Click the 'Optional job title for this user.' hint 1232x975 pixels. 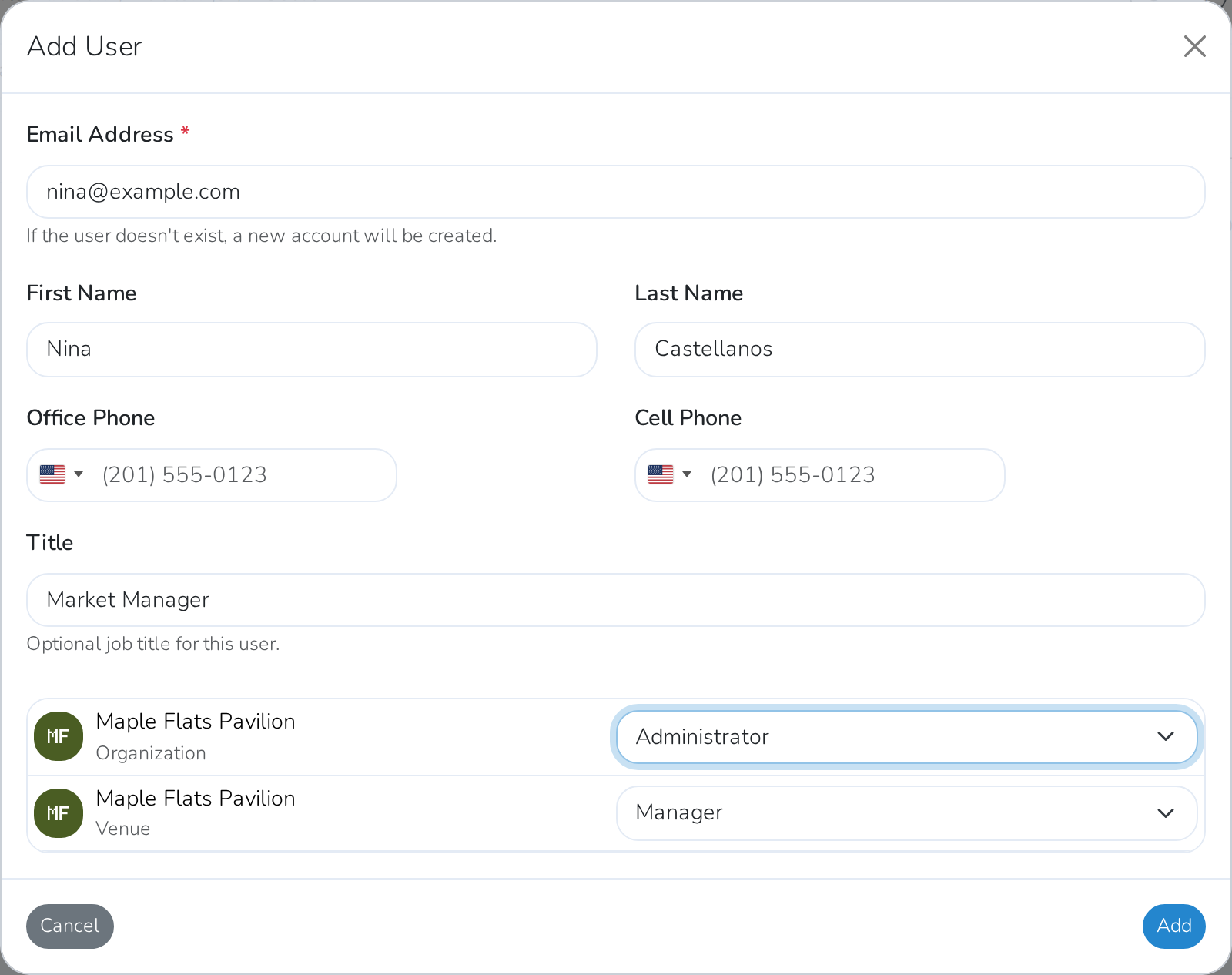pos(153,644)
